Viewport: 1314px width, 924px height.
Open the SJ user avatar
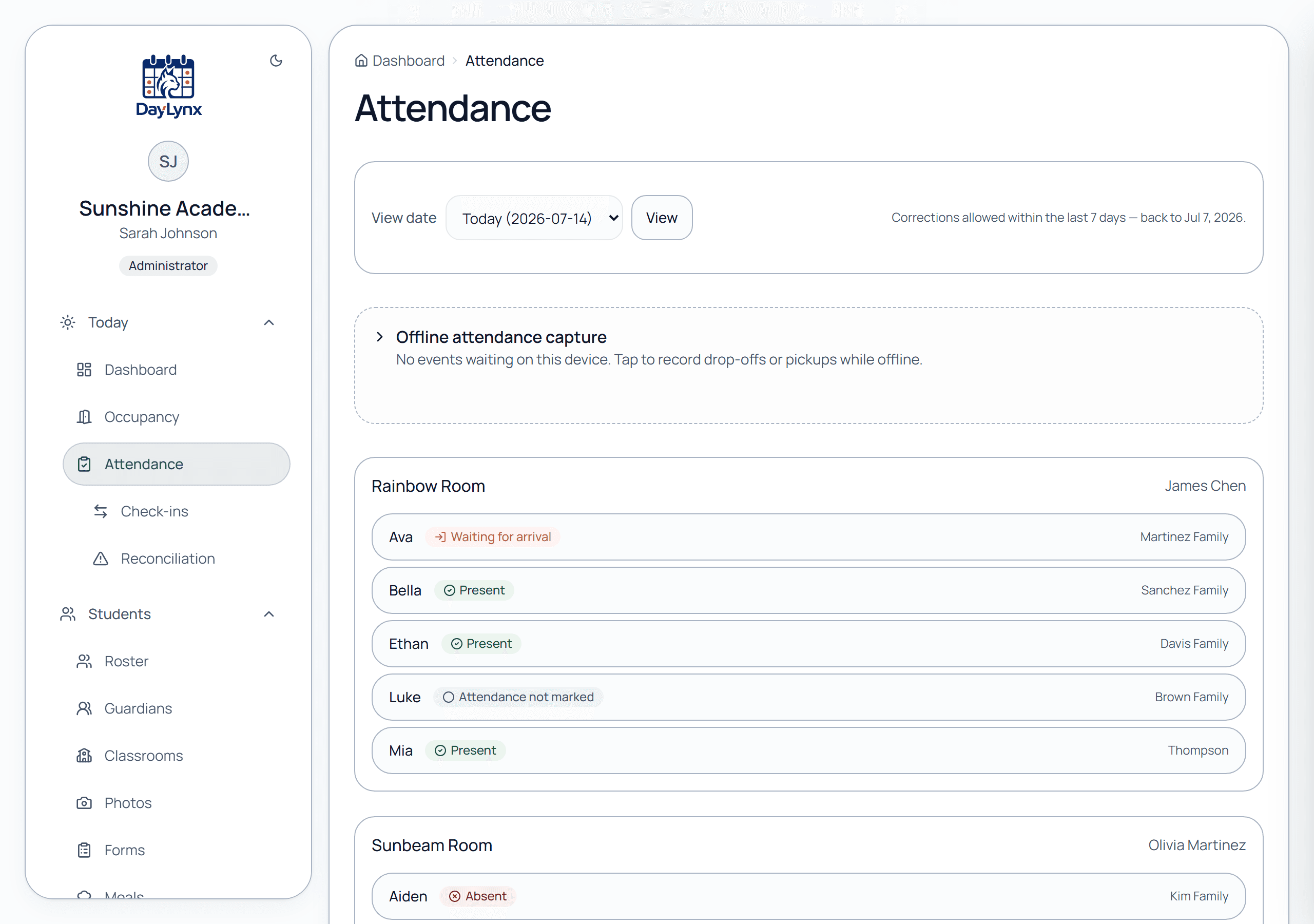(168, 161)
